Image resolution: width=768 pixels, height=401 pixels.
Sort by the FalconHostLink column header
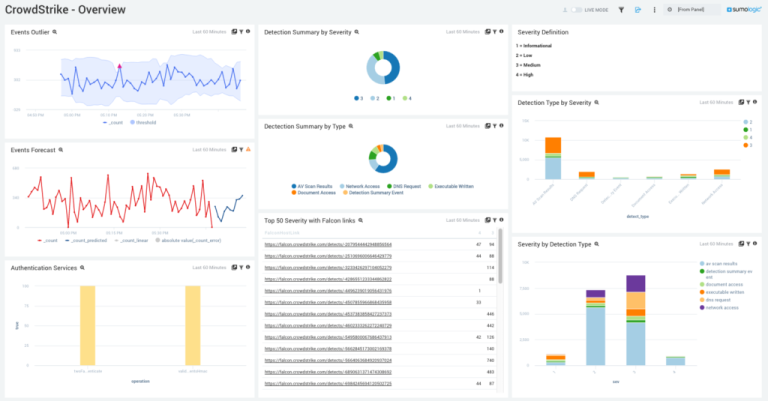click(x=282, y=233)
